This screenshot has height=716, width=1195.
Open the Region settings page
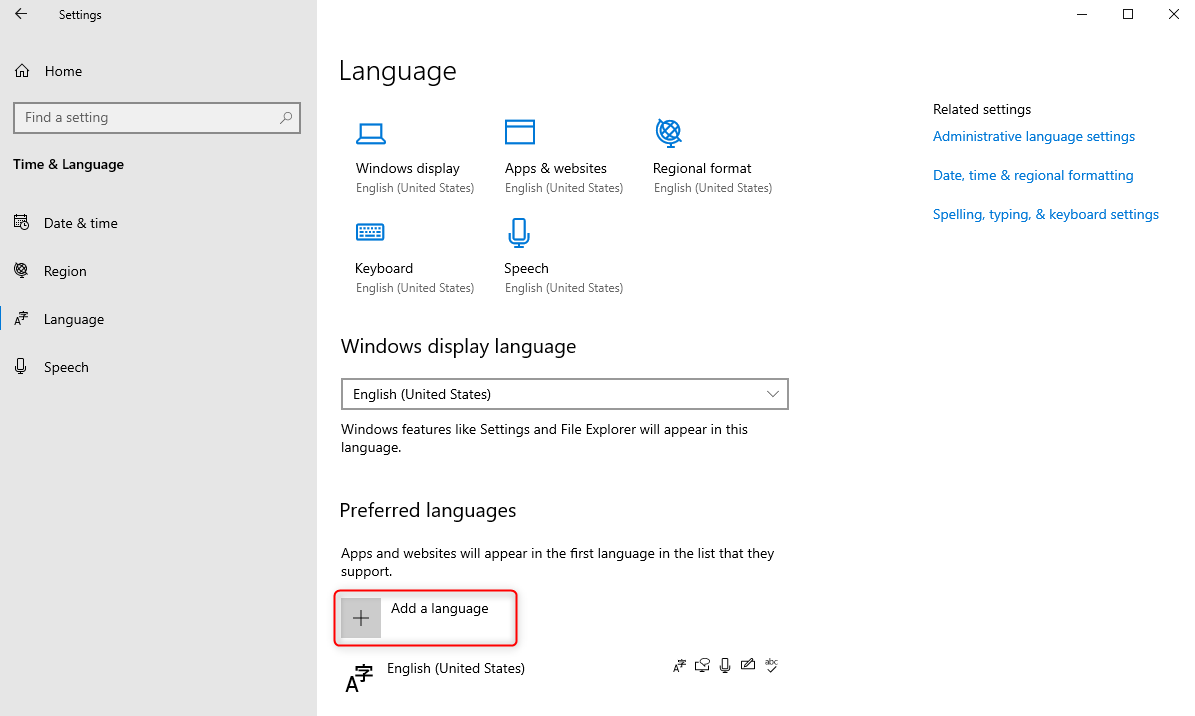[65, 271]
